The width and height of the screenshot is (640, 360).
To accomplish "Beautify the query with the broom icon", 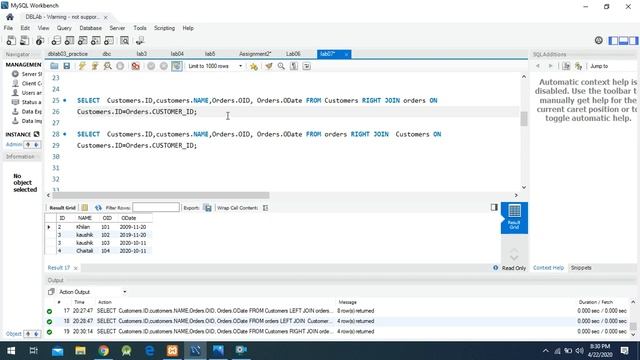I will (x=269, y=66).
